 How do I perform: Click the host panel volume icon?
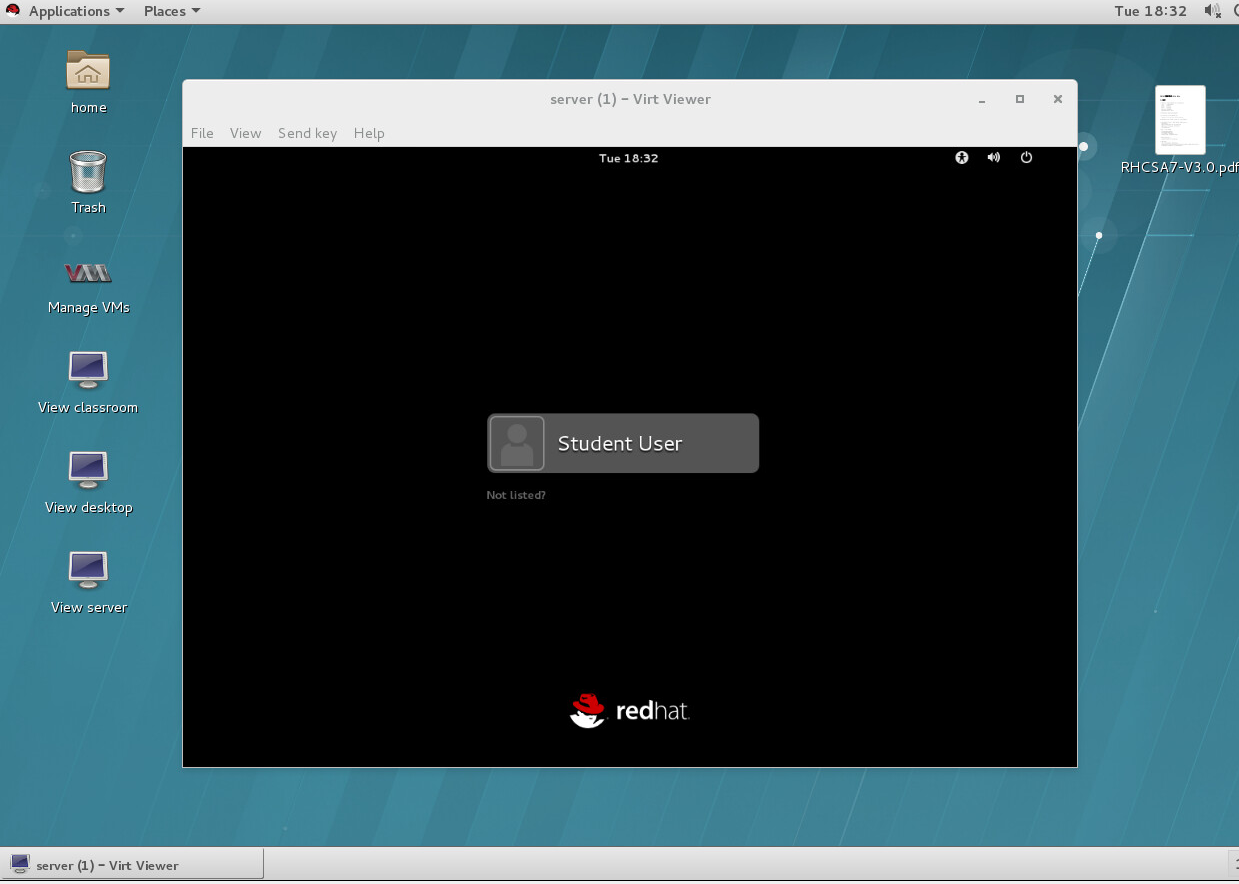(x=1212, y=11)
